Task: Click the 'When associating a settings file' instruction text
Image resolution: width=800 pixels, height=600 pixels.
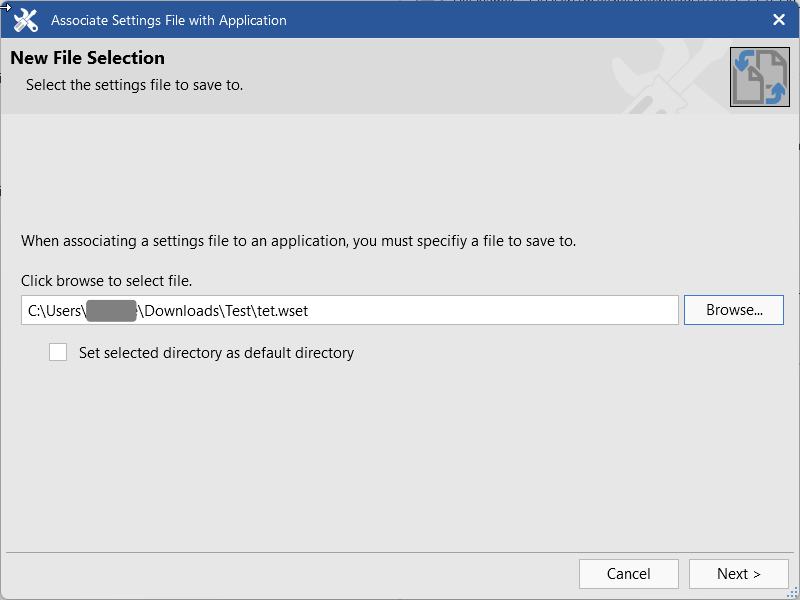Action: [x=298, y=241]
